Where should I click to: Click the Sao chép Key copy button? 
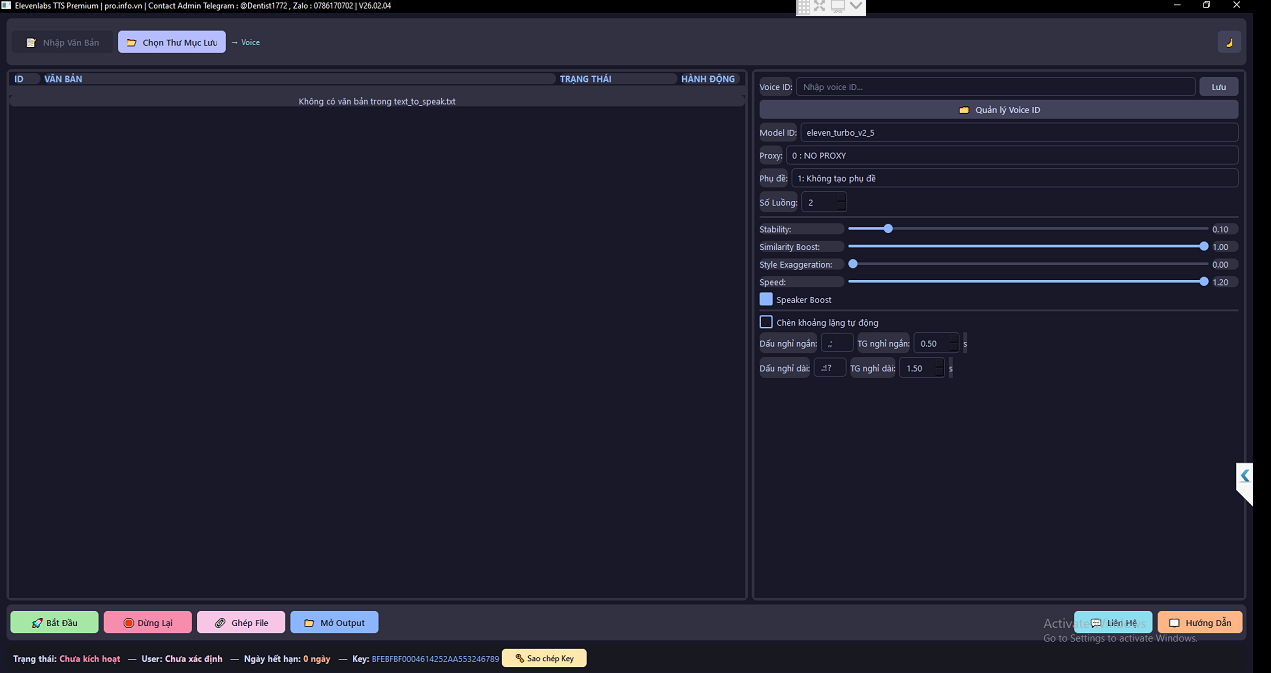click(x=544, y=659)
